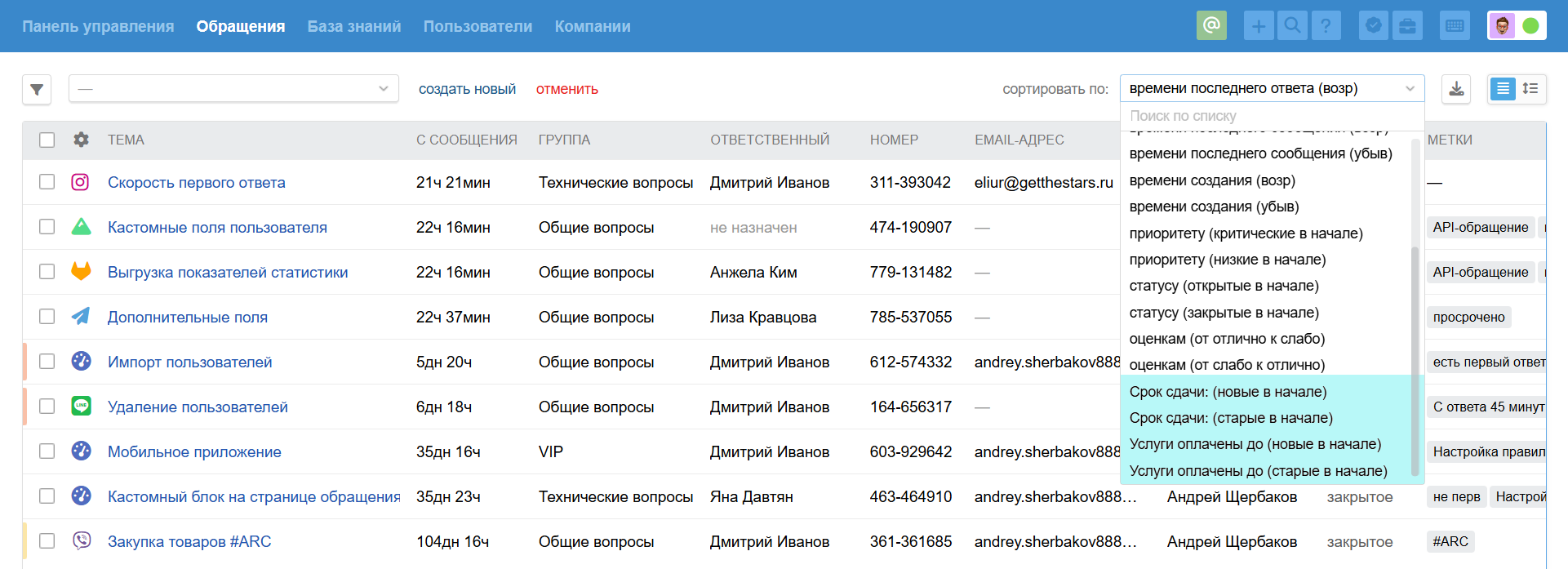Open the help question mark icon

[x=1326, y=25]
